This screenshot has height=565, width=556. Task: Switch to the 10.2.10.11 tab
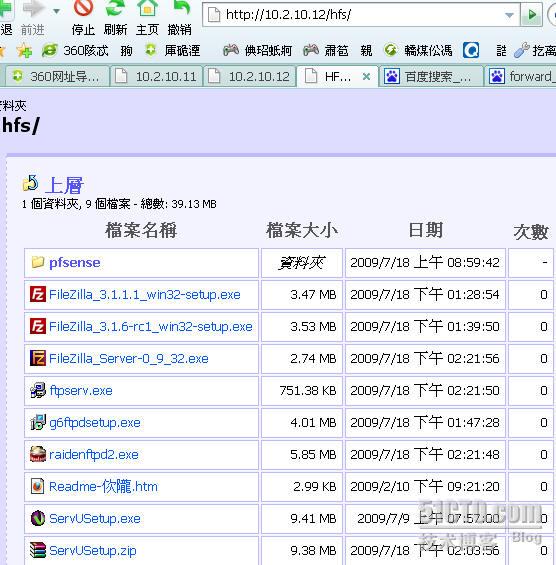156,76
